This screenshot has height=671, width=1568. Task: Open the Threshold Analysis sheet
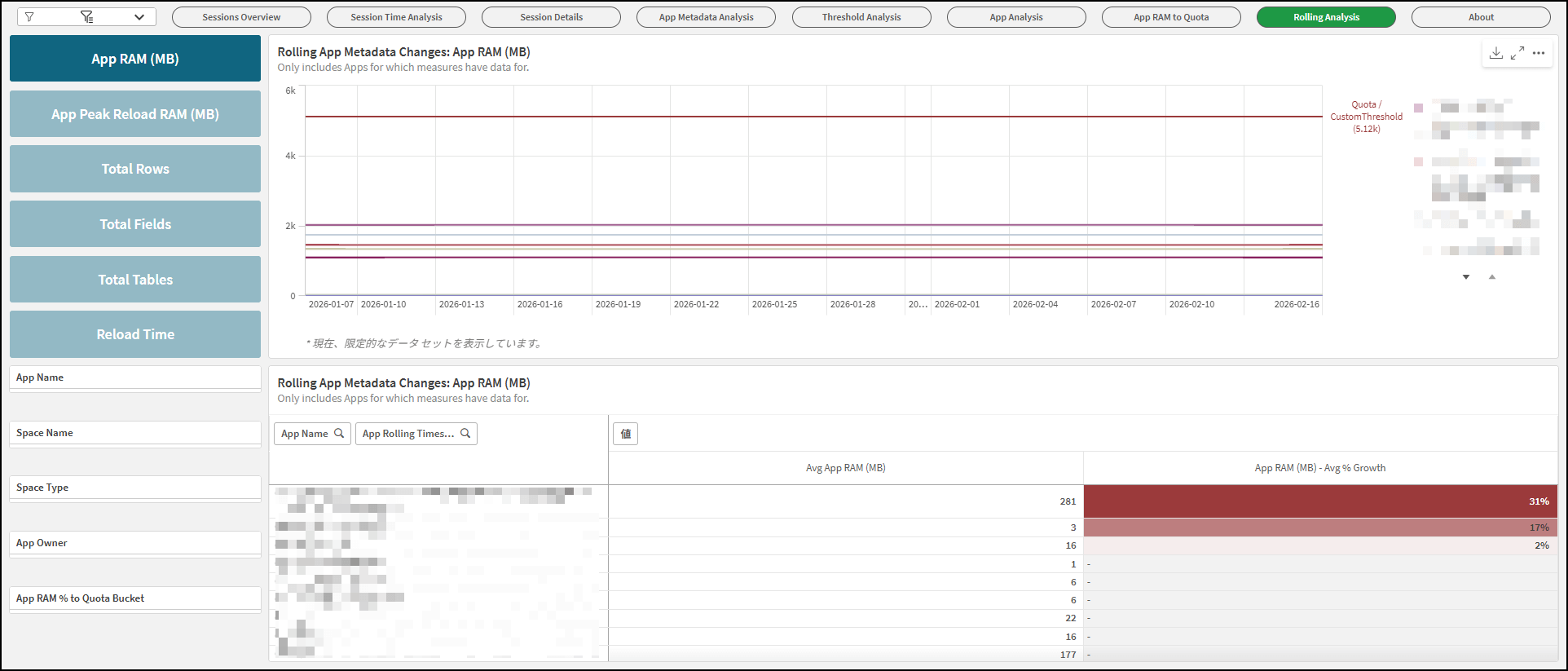coord(861,17)
